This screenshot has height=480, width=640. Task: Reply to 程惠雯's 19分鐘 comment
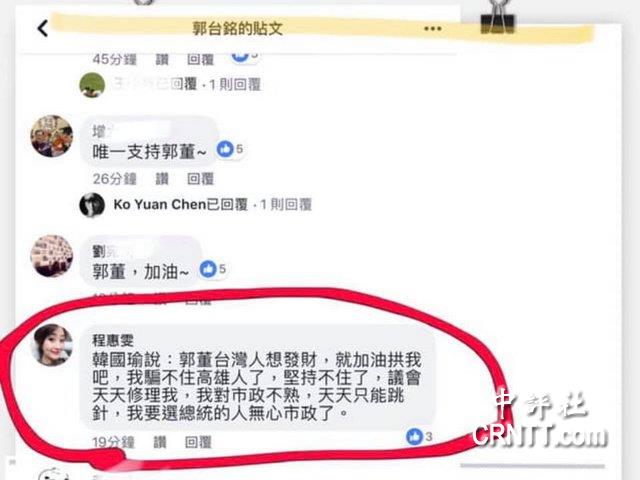[198, 442]
